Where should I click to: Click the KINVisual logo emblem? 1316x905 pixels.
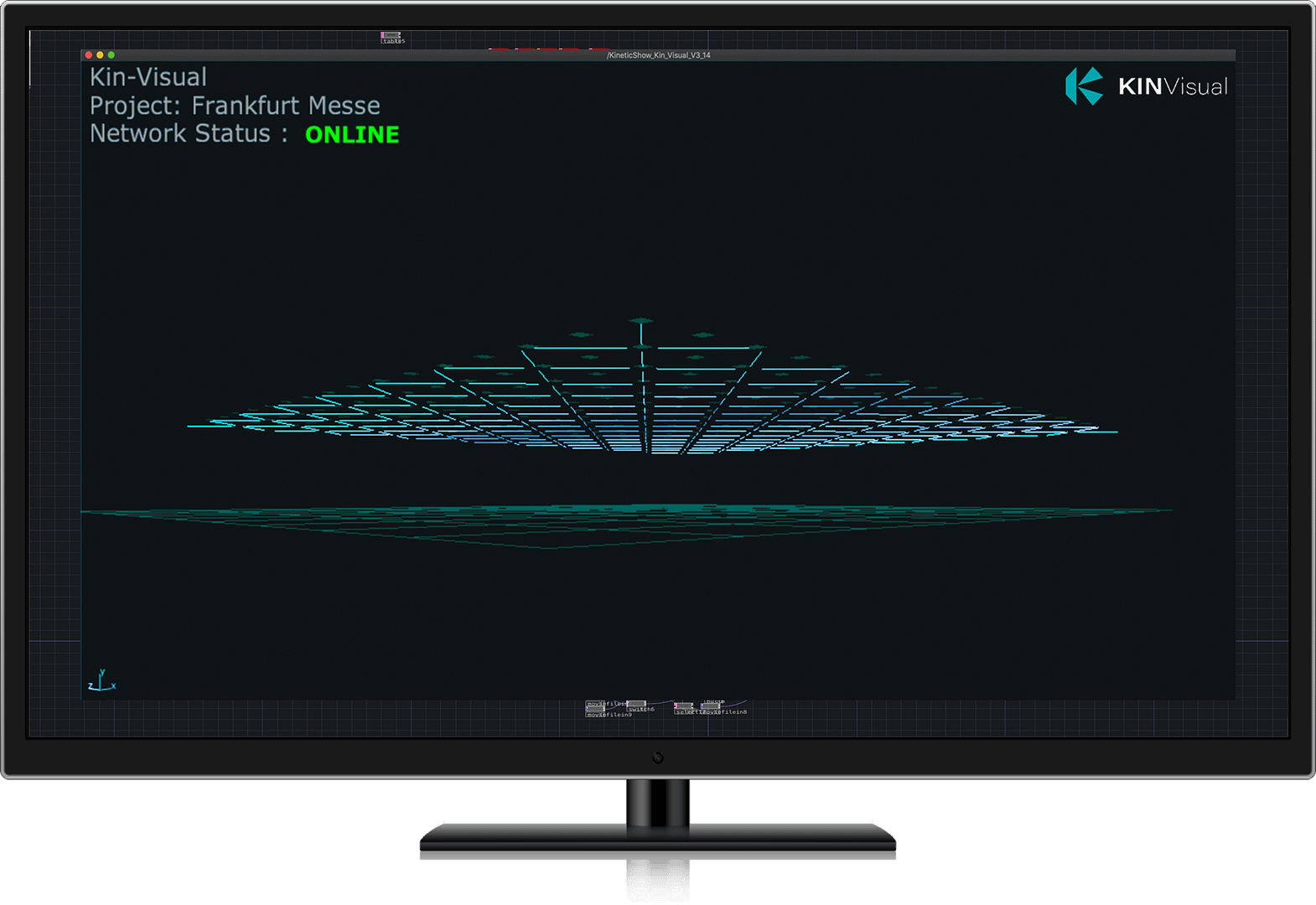1084,86
